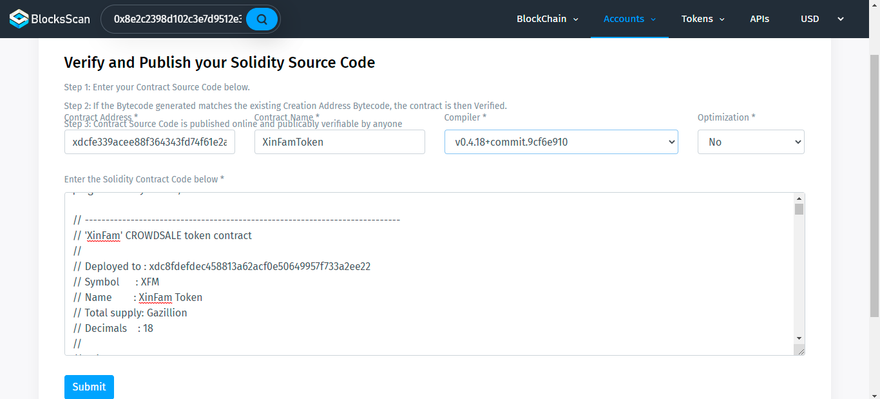The image size is (880, 399).
Task: Click the Step 1 instruction text
Action: pyautogui.click(x=157, y=88)
